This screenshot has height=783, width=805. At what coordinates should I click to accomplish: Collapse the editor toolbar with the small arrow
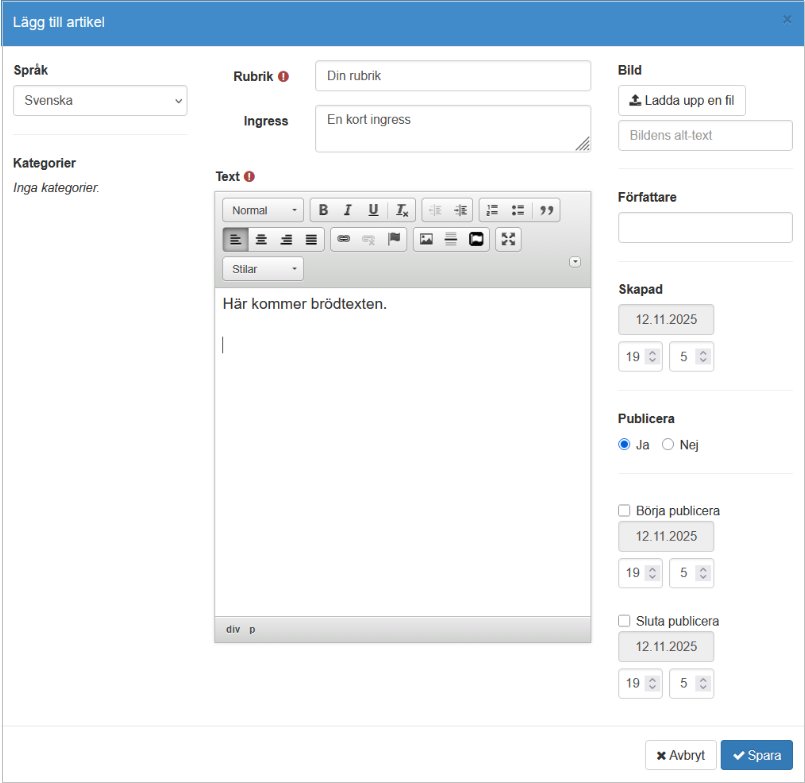pos(575,262)
